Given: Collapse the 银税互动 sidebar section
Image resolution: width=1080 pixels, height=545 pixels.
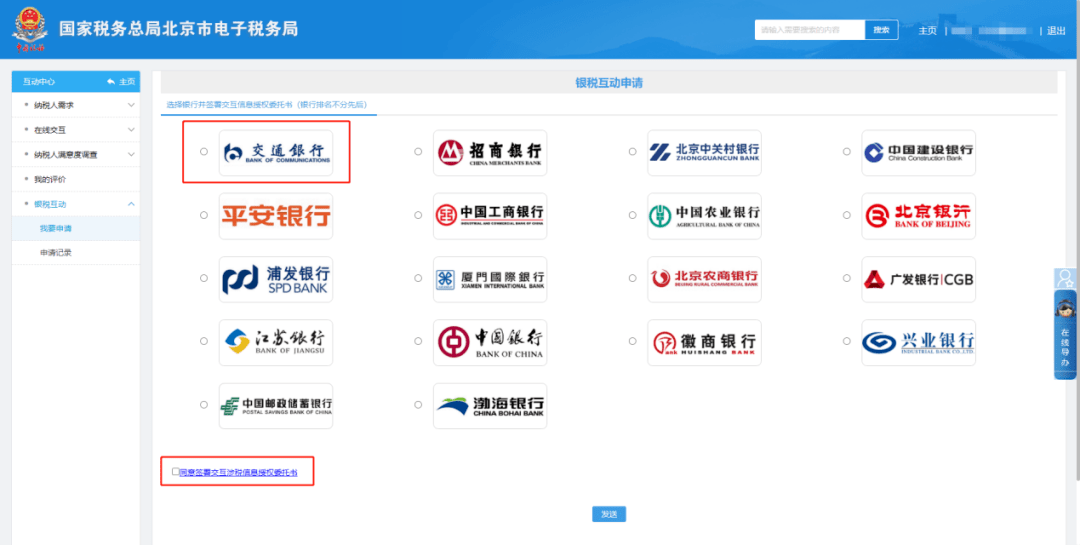Looking at the screenshot, I should [x=76, y=204].
